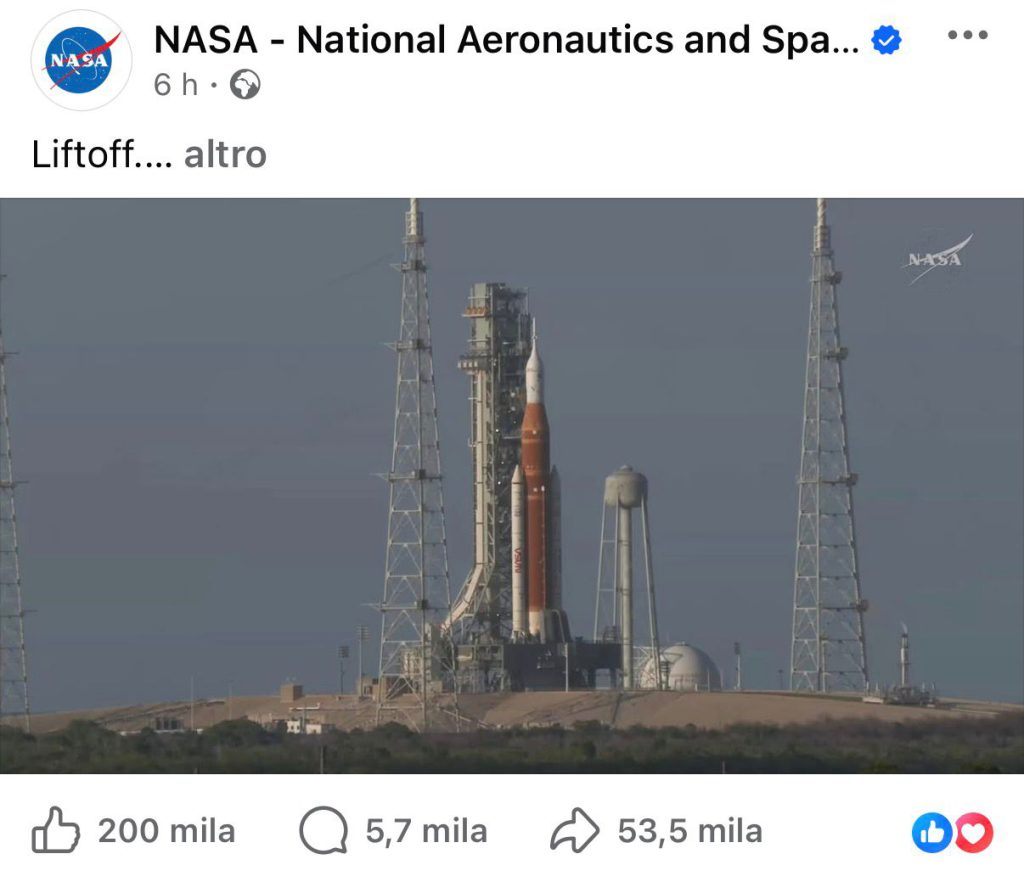1024x882 pixels.
Task: Click the "53,5 mila" shares count
Action: point(690,832)
